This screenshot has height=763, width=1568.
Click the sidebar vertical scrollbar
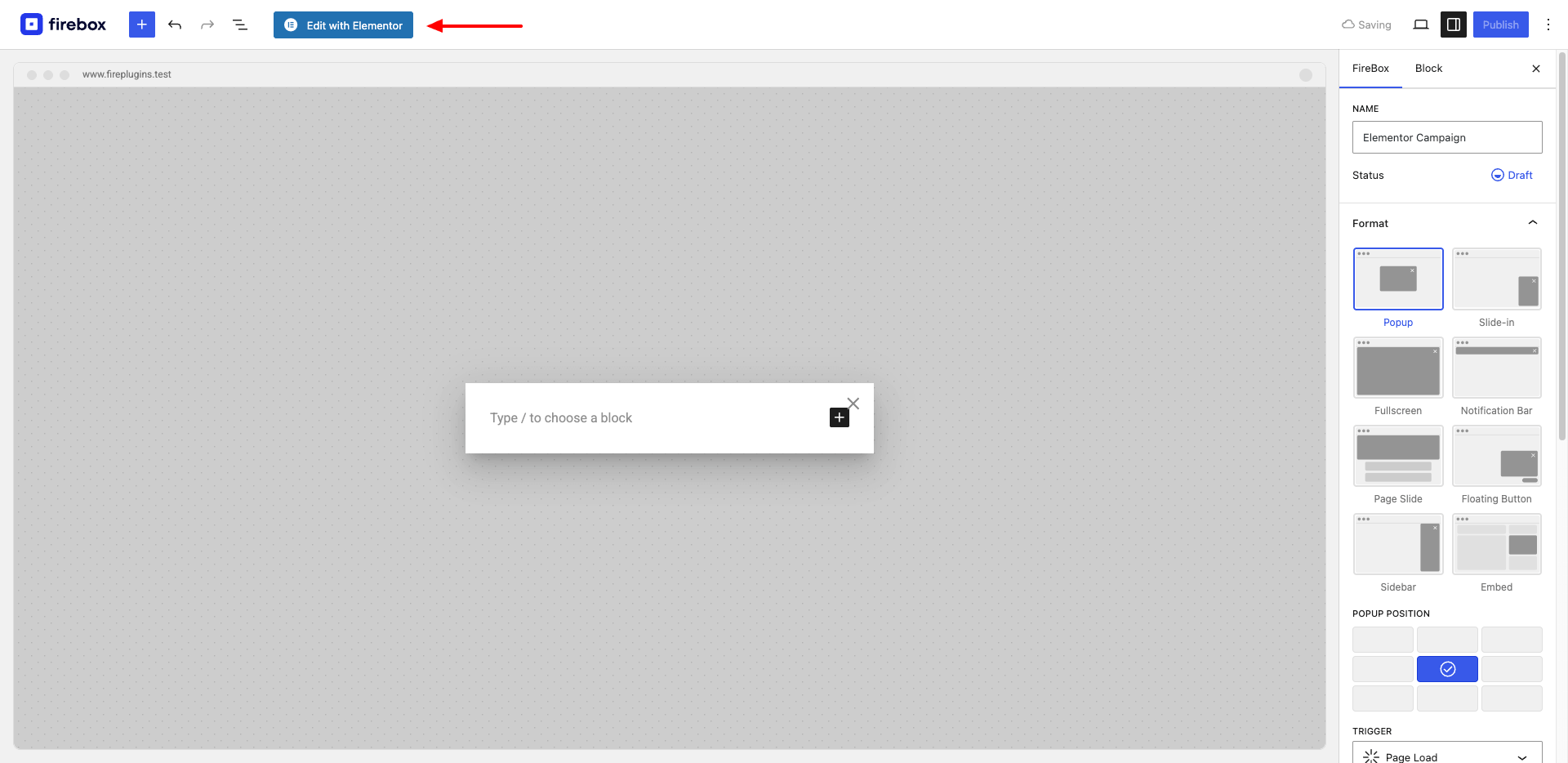pos(1562,245)
